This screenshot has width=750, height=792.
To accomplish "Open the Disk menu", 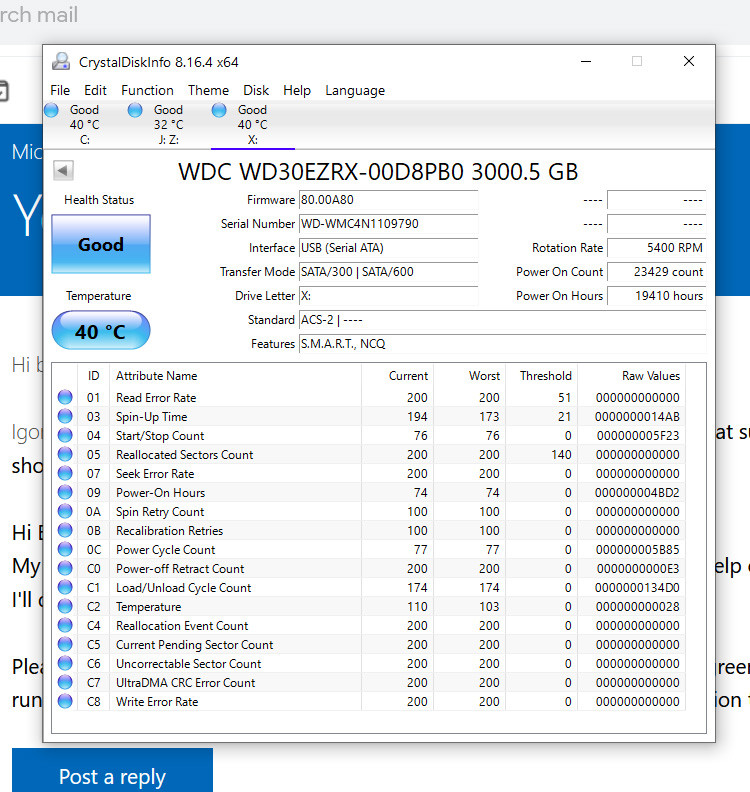I will [x=256, y=90].
